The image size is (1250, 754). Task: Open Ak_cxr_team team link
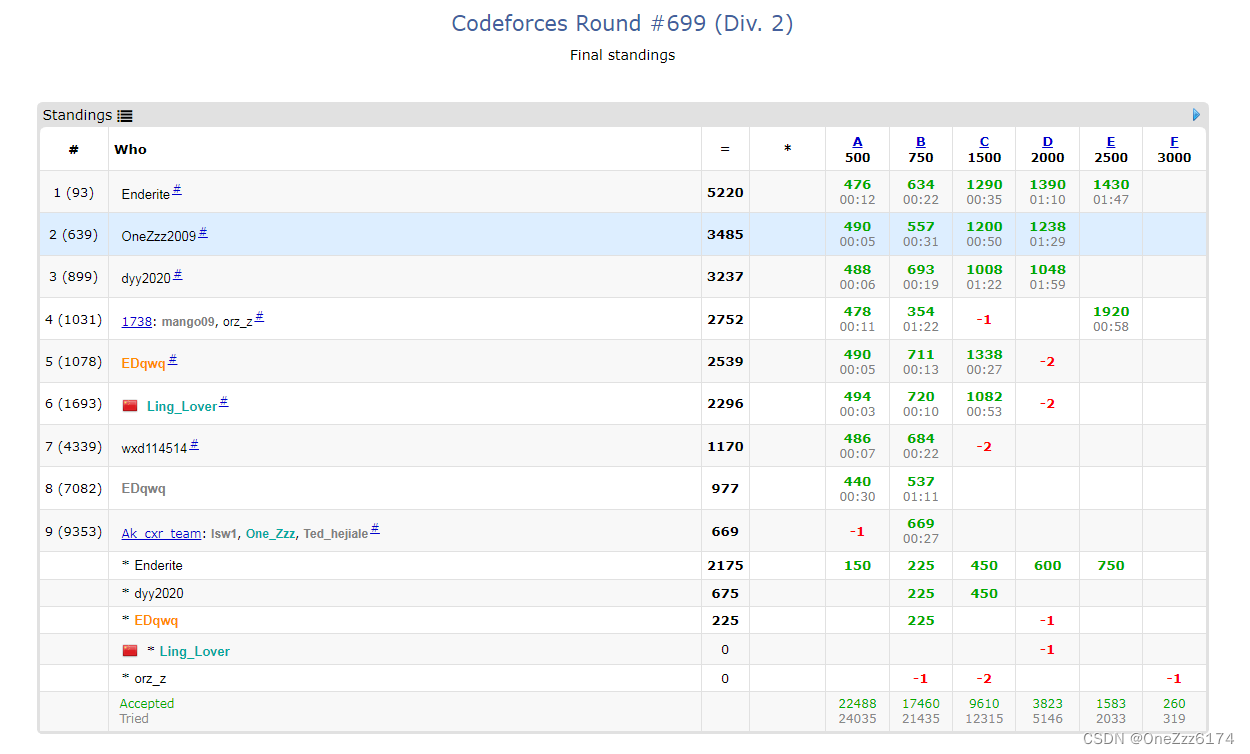point(161,534)
